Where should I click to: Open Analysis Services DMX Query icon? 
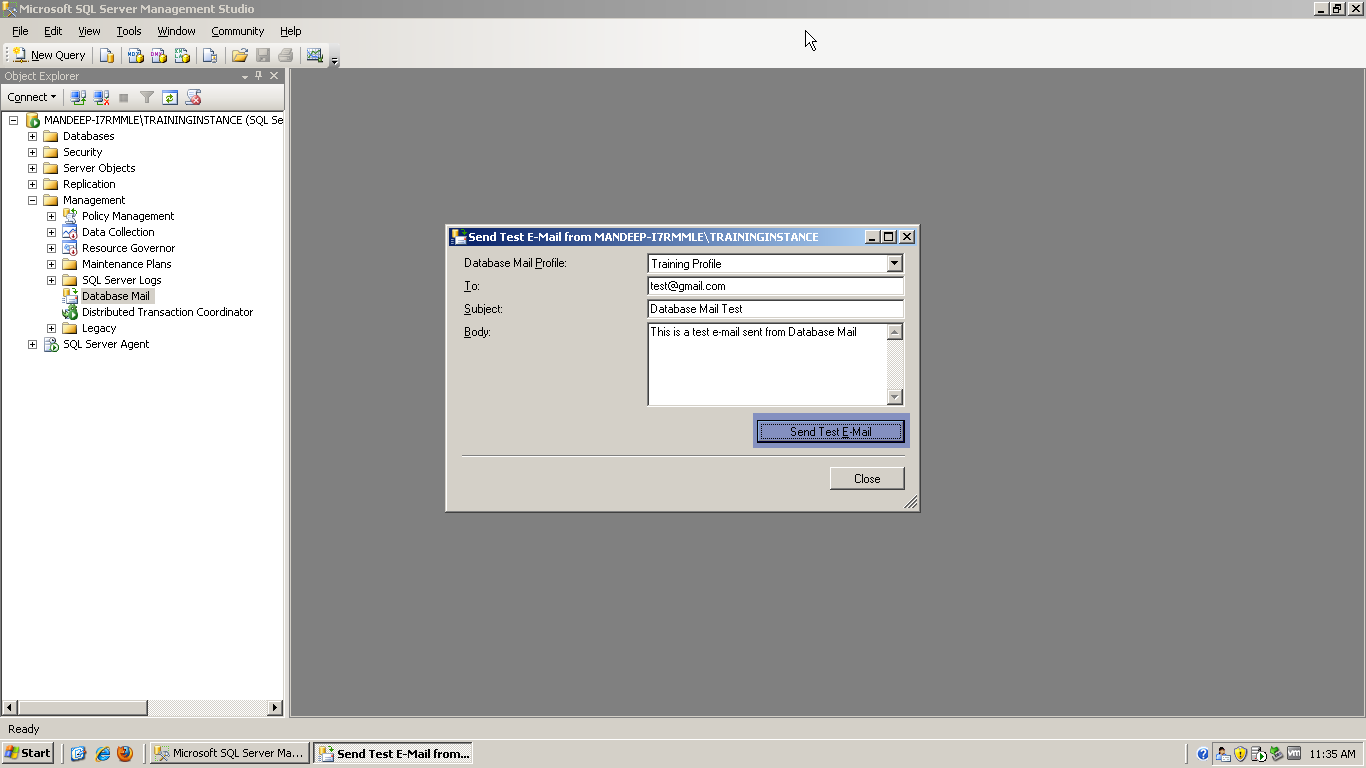click(159, 55)
